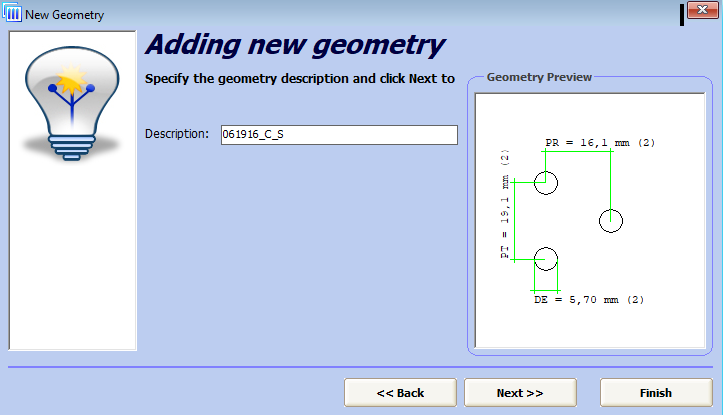The image size is (723, 415).
Task: Proceed using the Next >> button
Action: tap(520, 393)
